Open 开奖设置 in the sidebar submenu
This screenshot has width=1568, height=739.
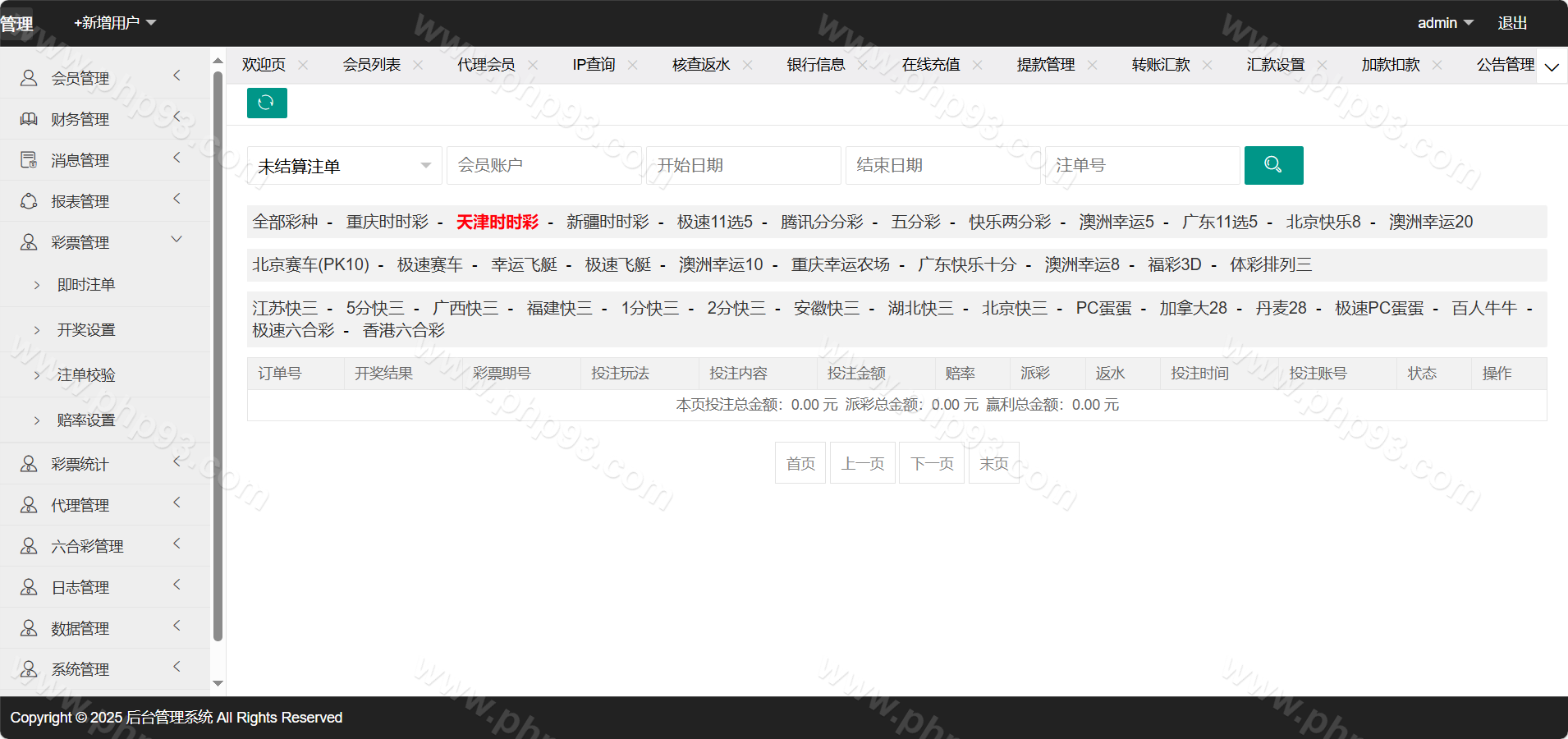coord(86,330)
